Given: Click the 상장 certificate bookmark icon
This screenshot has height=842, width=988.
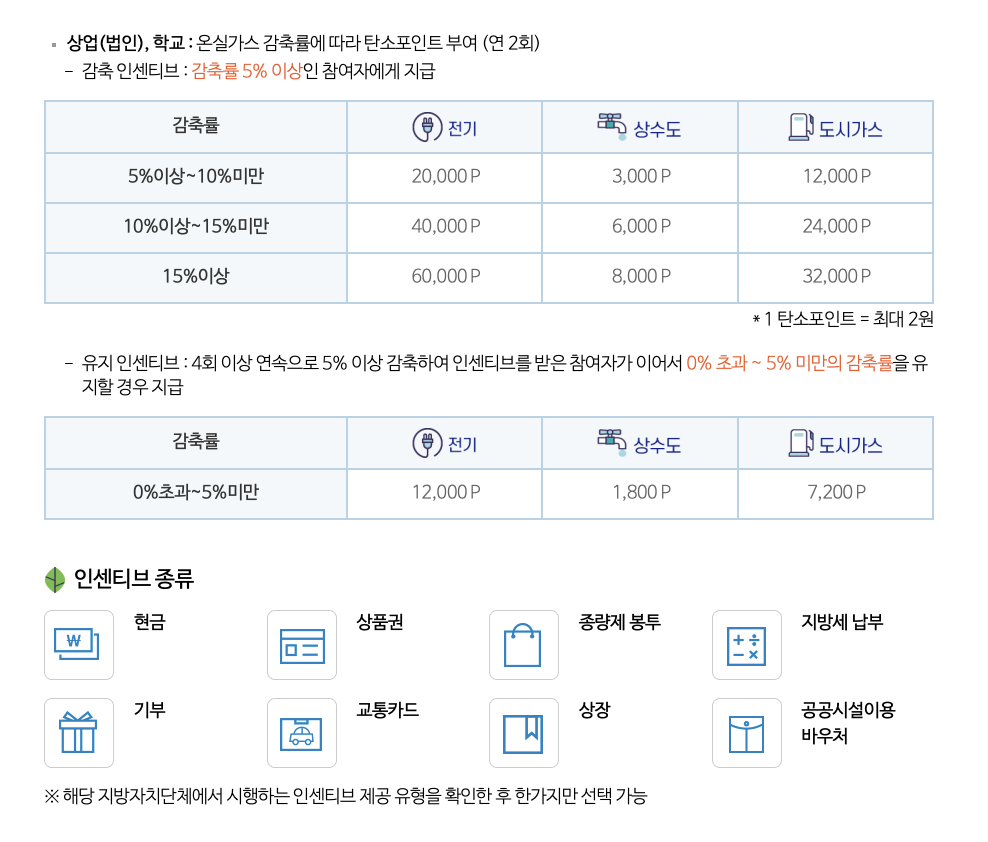Looking at the screenshot, I should click(x=523, y=732).
